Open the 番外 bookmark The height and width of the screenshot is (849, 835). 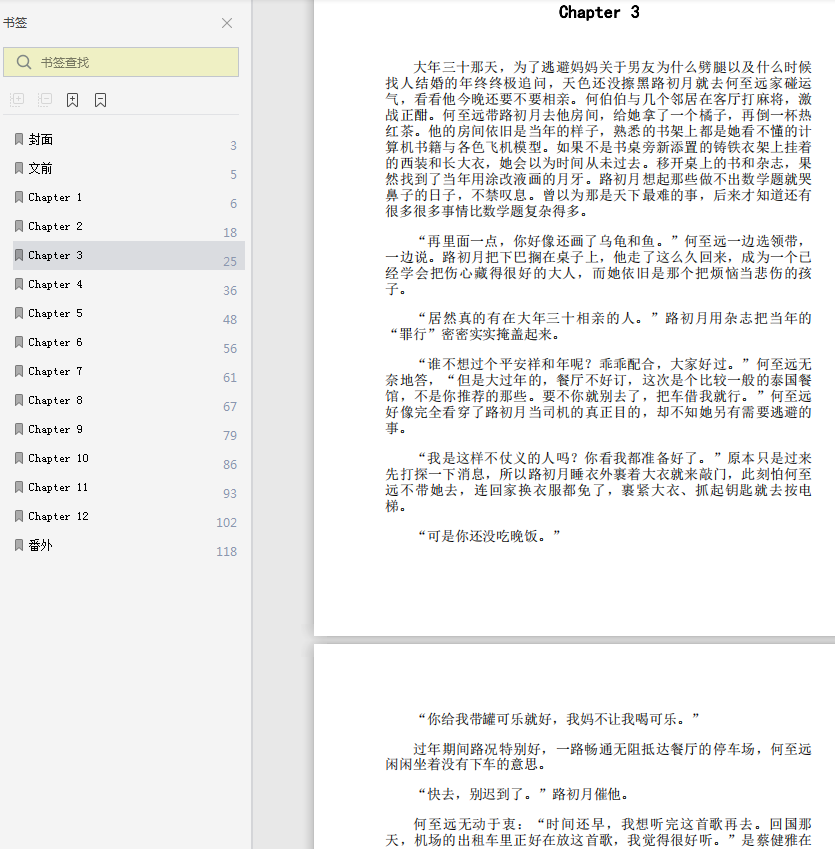pos(129,545)
